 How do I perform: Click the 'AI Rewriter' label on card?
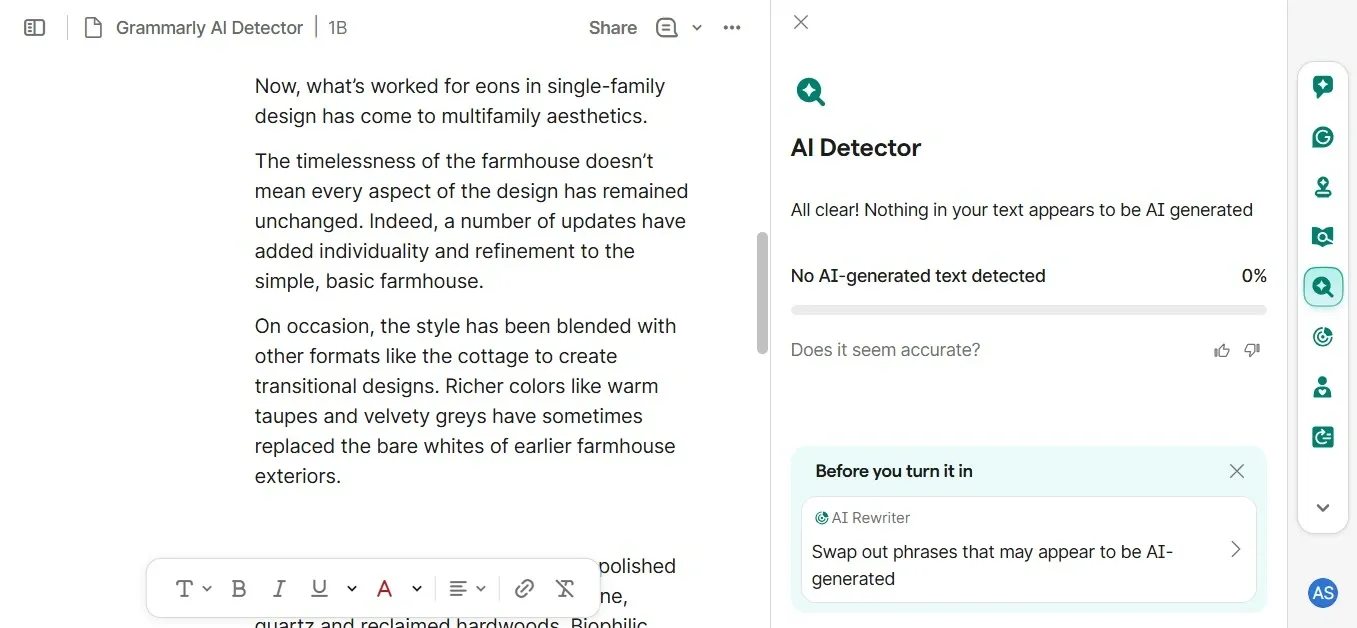click(x=871, y=518)
